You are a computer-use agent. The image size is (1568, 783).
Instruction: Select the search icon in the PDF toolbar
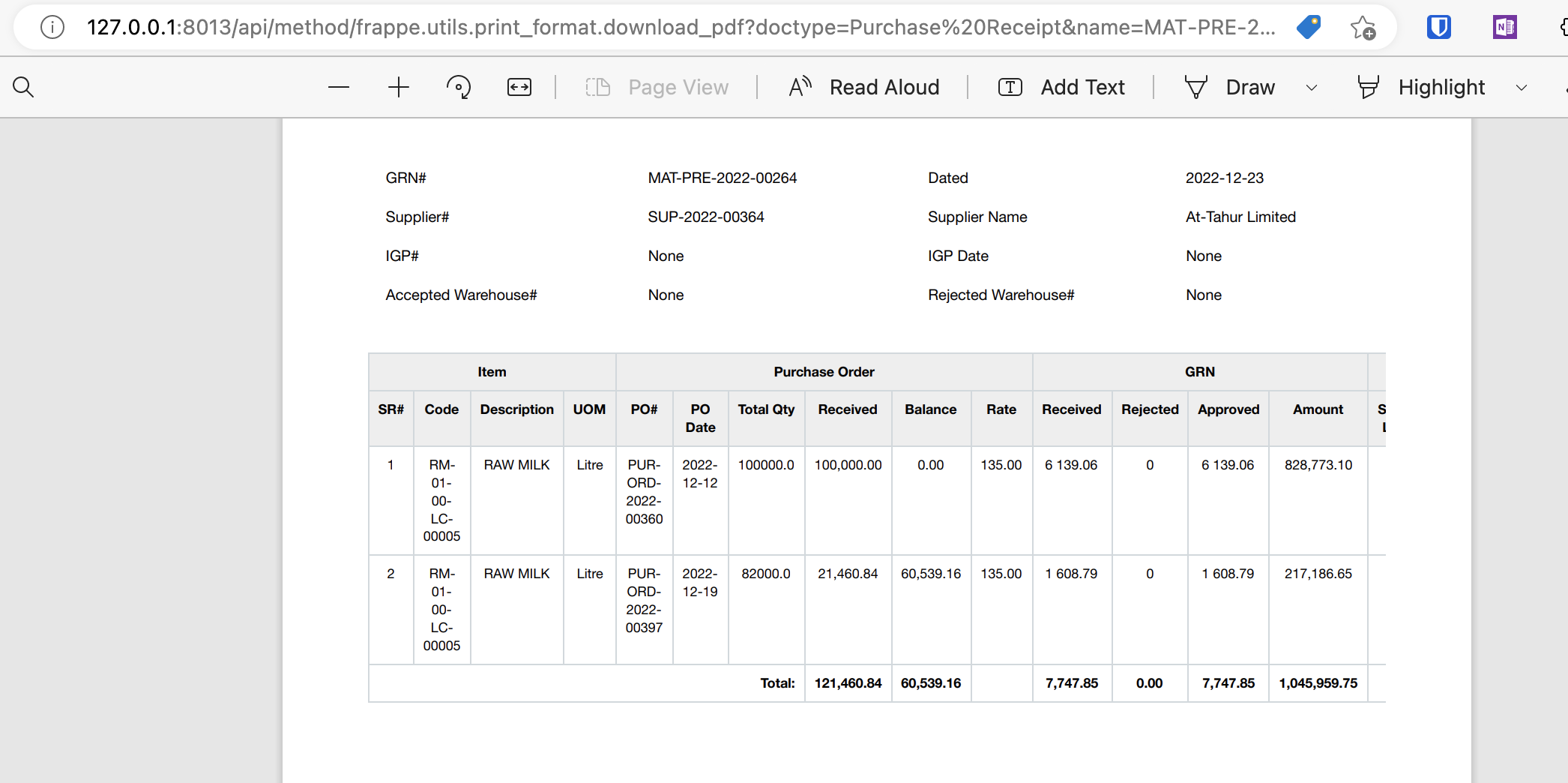click(23, 87)
